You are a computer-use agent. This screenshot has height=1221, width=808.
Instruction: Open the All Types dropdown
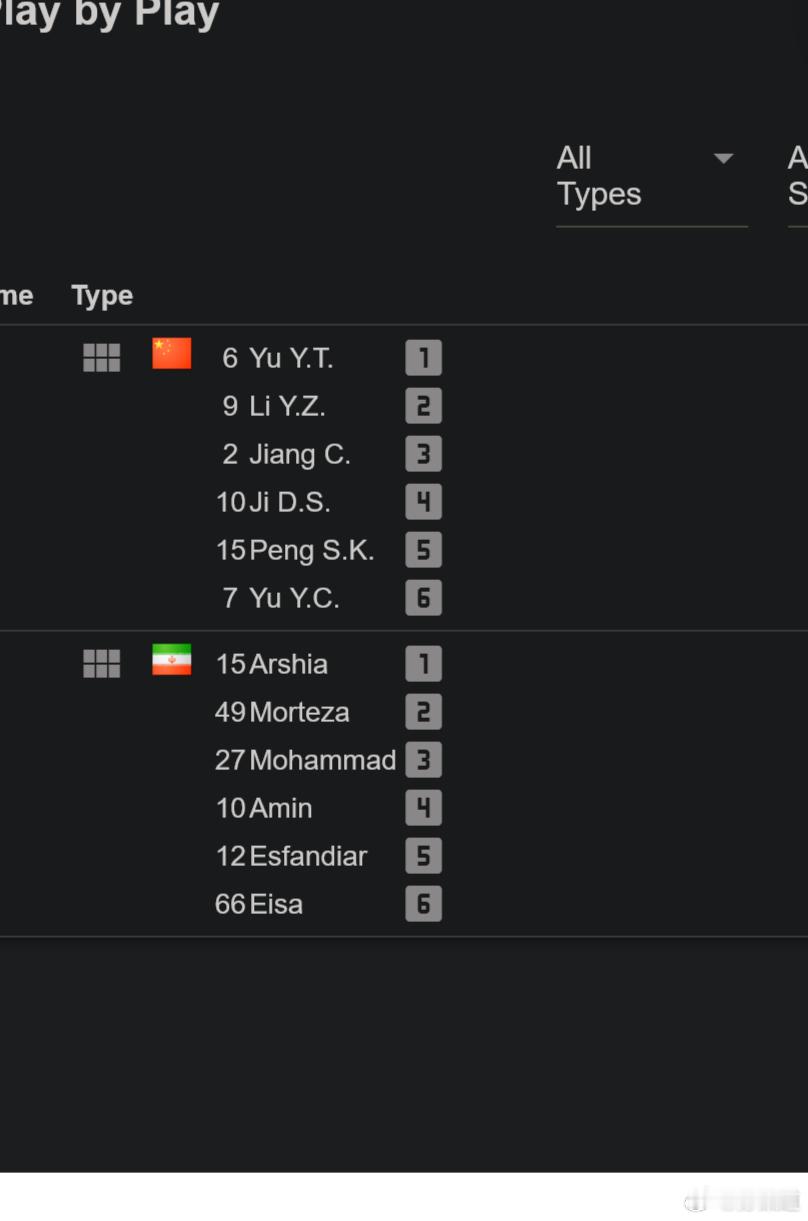coord(651,178)
